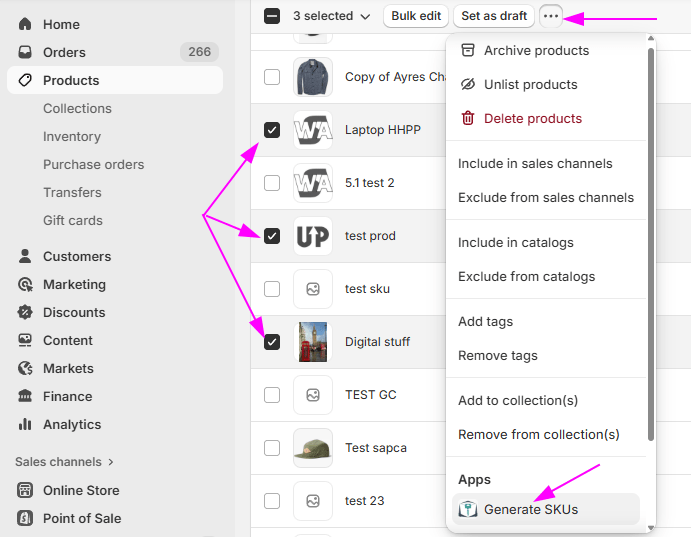This screenshot has width=691, height=537.
Task: Open the Marketing target icon
Action: [x=25, y=284]
